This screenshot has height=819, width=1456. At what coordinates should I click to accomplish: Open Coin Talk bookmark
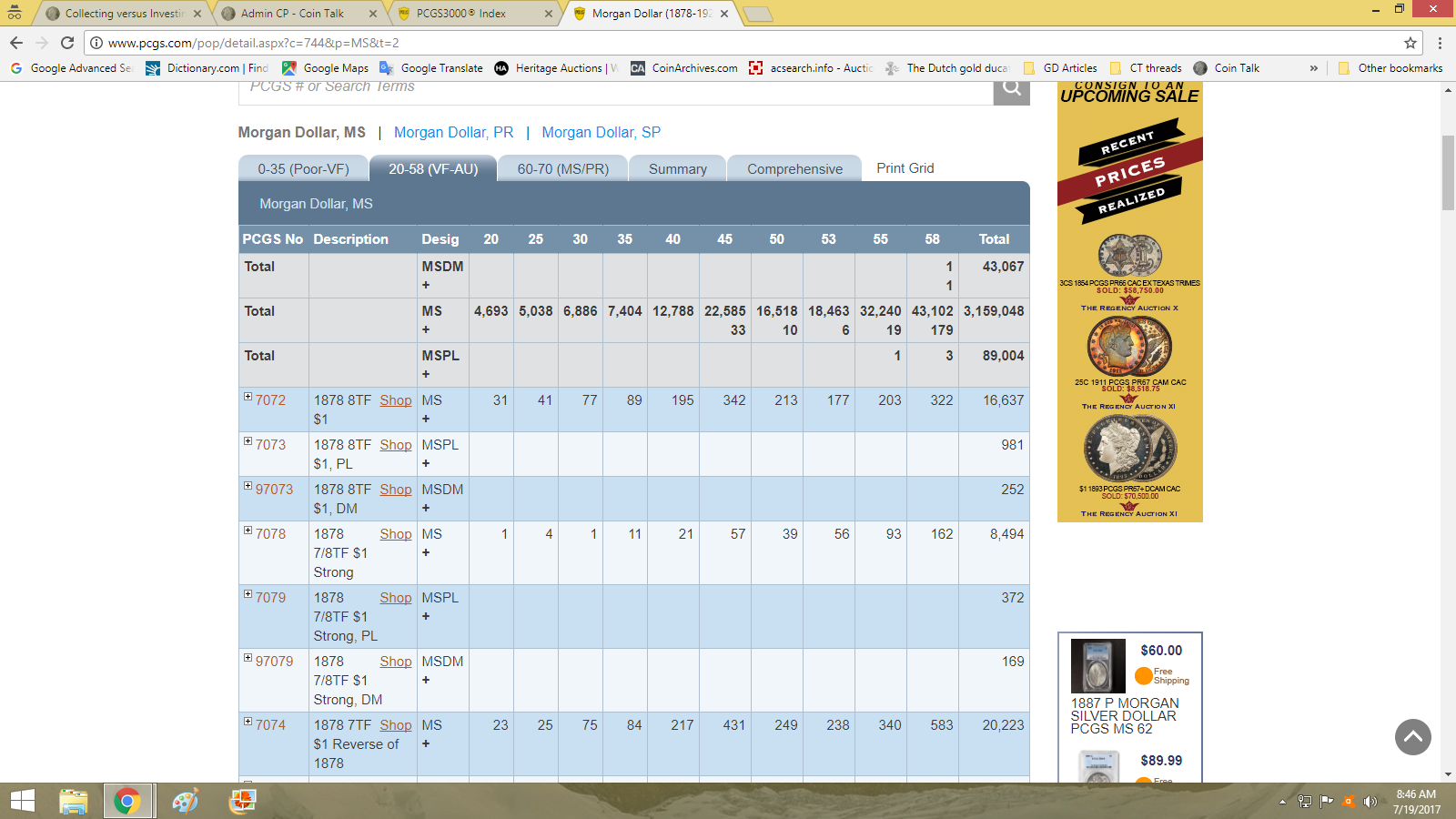coord(1227,68)
